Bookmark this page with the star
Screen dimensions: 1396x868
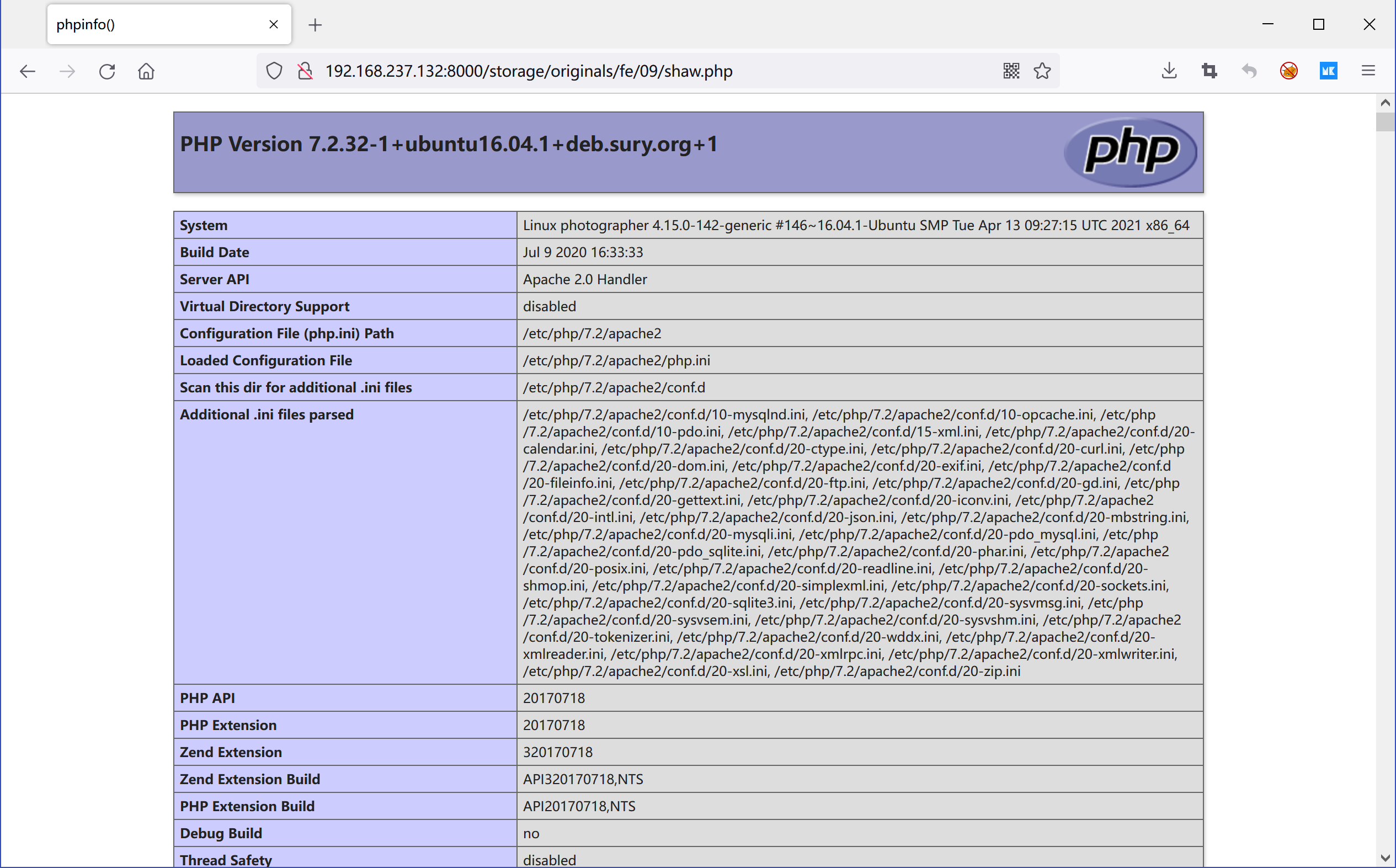[x=1042, y=71]
